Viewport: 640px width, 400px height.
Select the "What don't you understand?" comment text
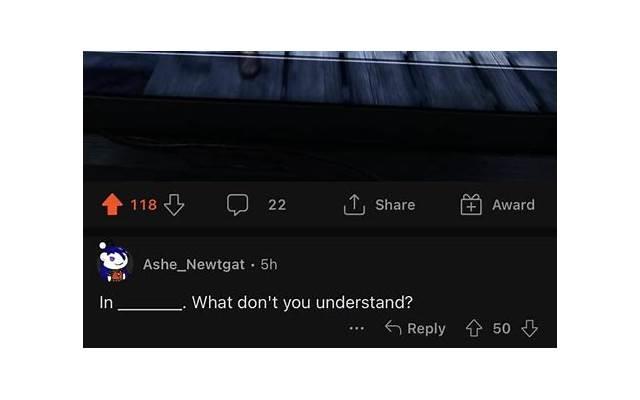click(x=302, y=302)
